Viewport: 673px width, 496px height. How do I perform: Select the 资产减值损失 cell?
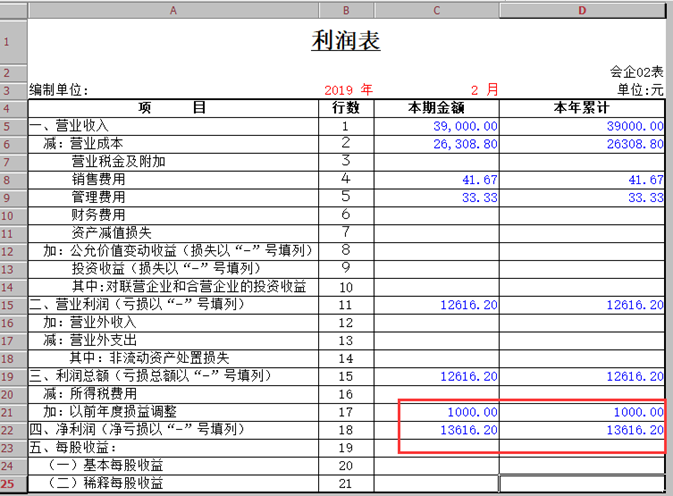pyautogui.click(x=173, y=234)
